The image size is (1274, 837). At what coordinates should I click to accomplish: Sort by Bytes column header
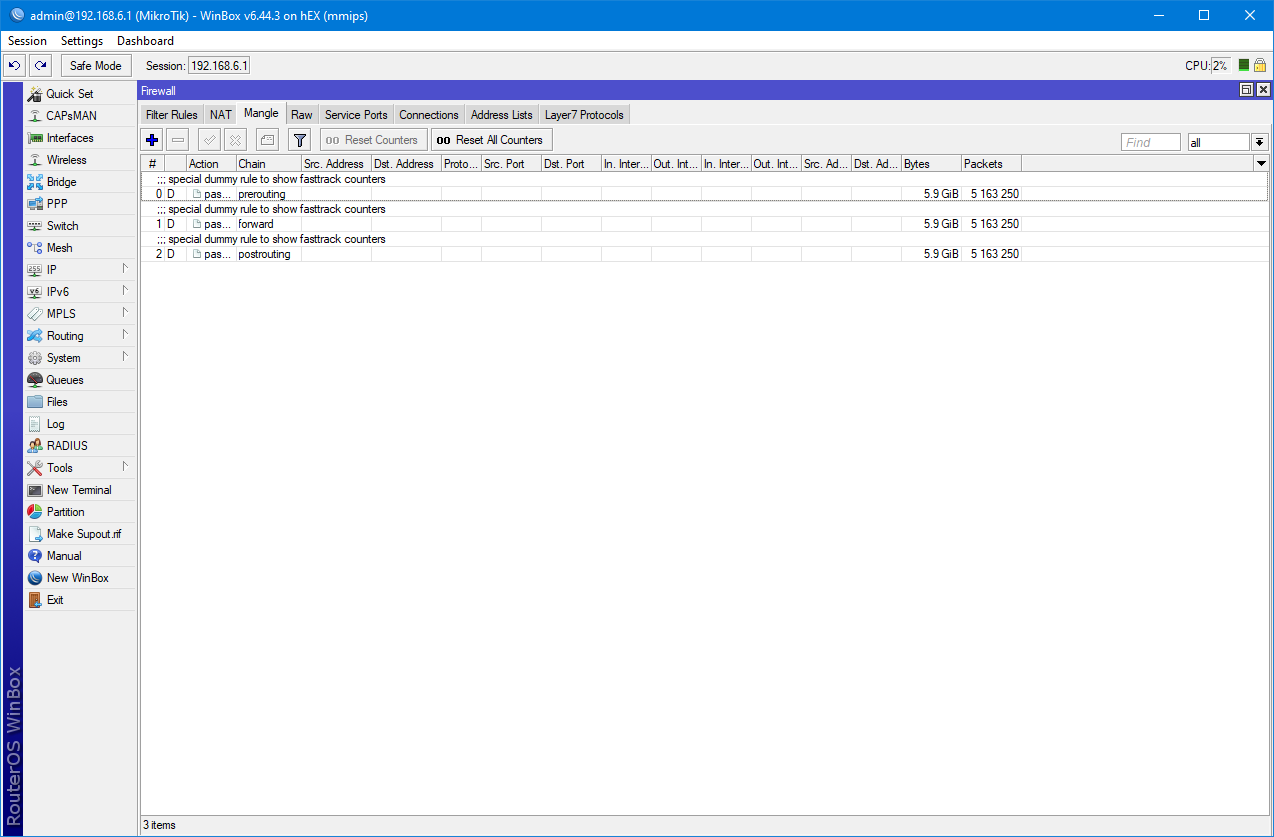pyautogui.click(x=931, y=163)
